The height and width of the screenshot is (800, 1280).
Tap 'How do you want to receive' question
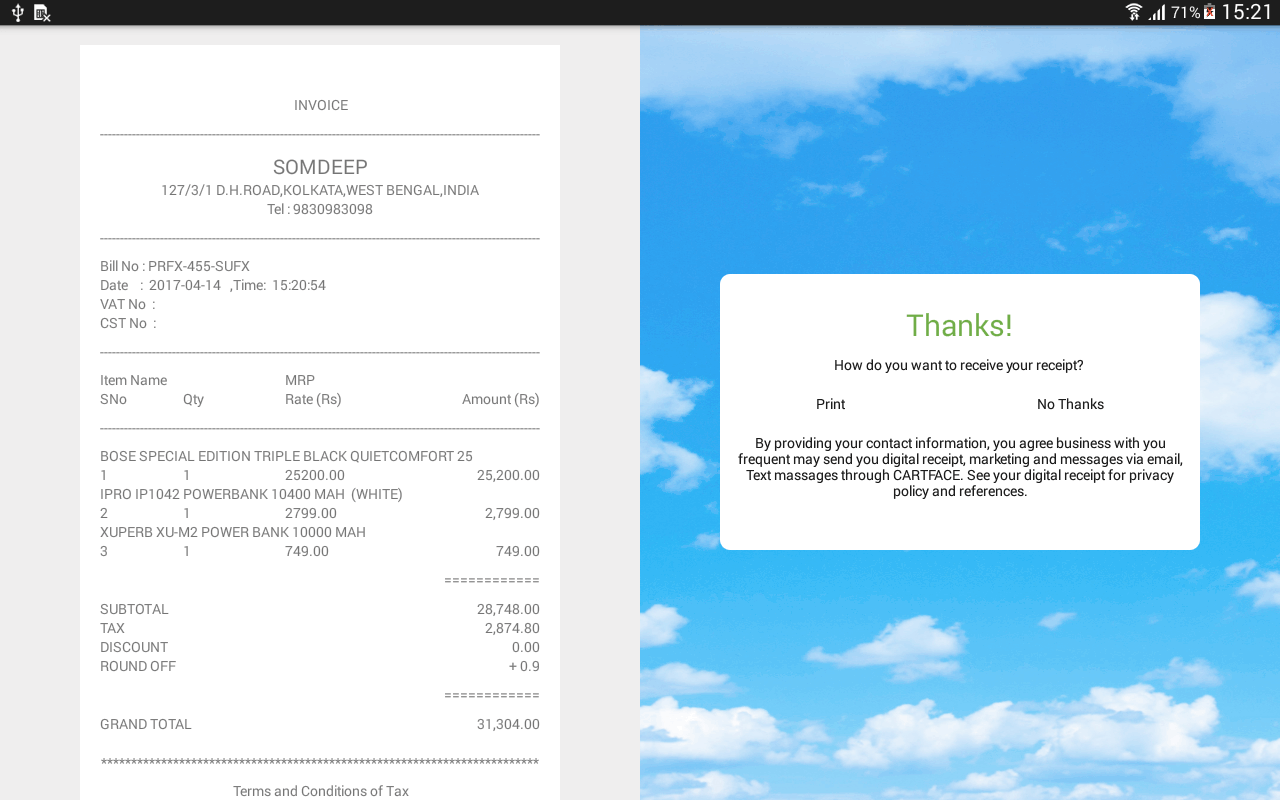coord(959,365)
